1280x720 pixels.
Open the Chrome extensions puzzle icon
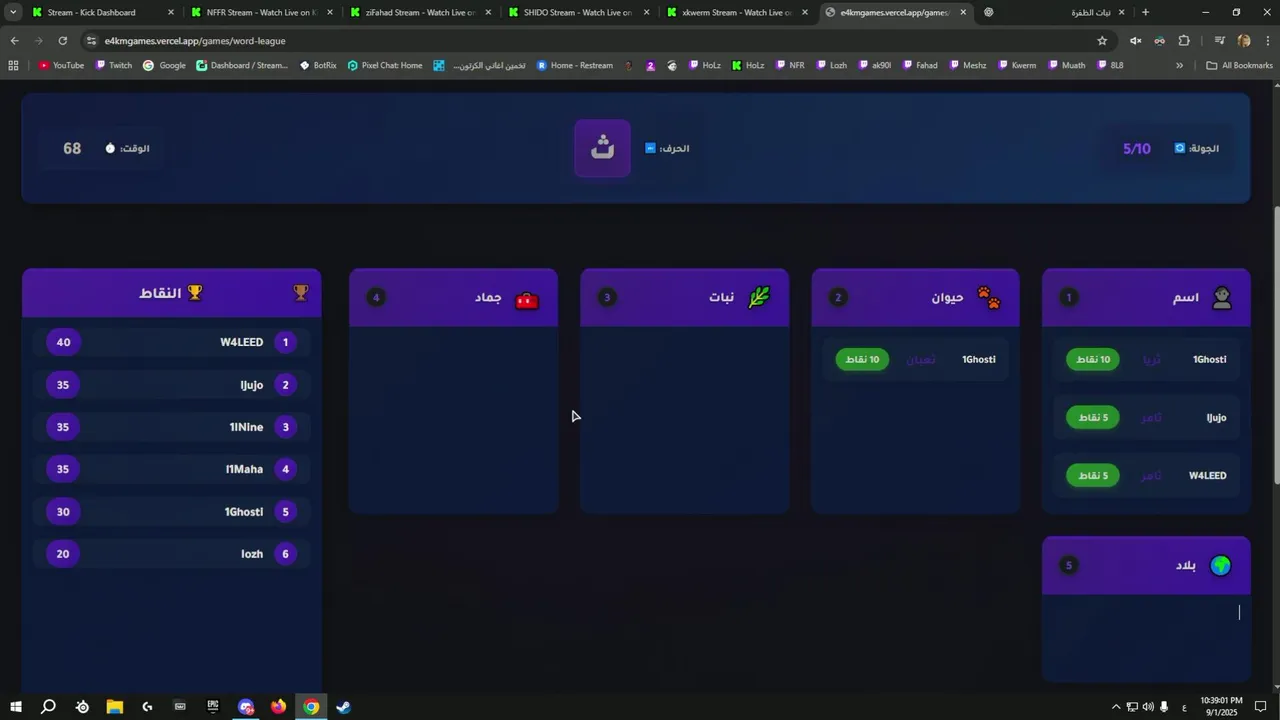point(1184,41)
